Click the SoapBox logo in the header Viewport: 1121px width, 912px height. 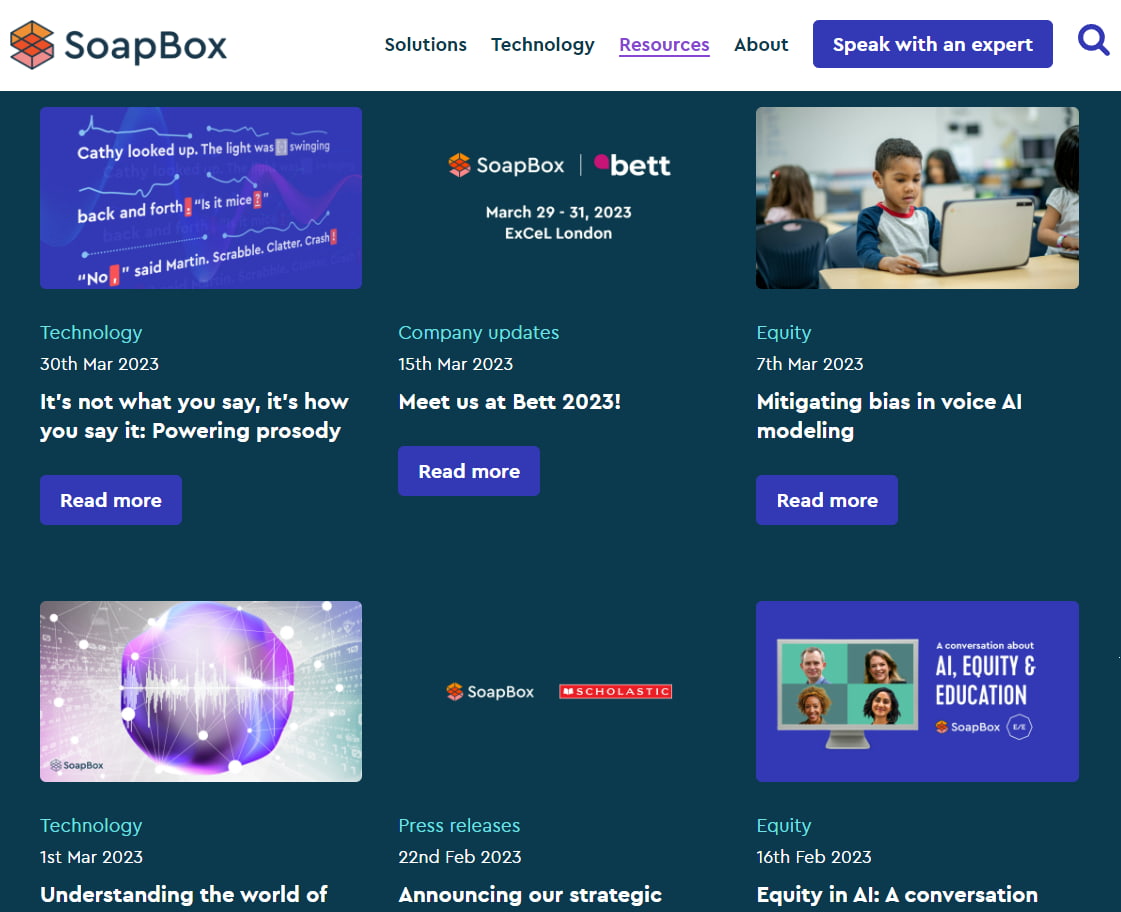[x=118, y=45]
